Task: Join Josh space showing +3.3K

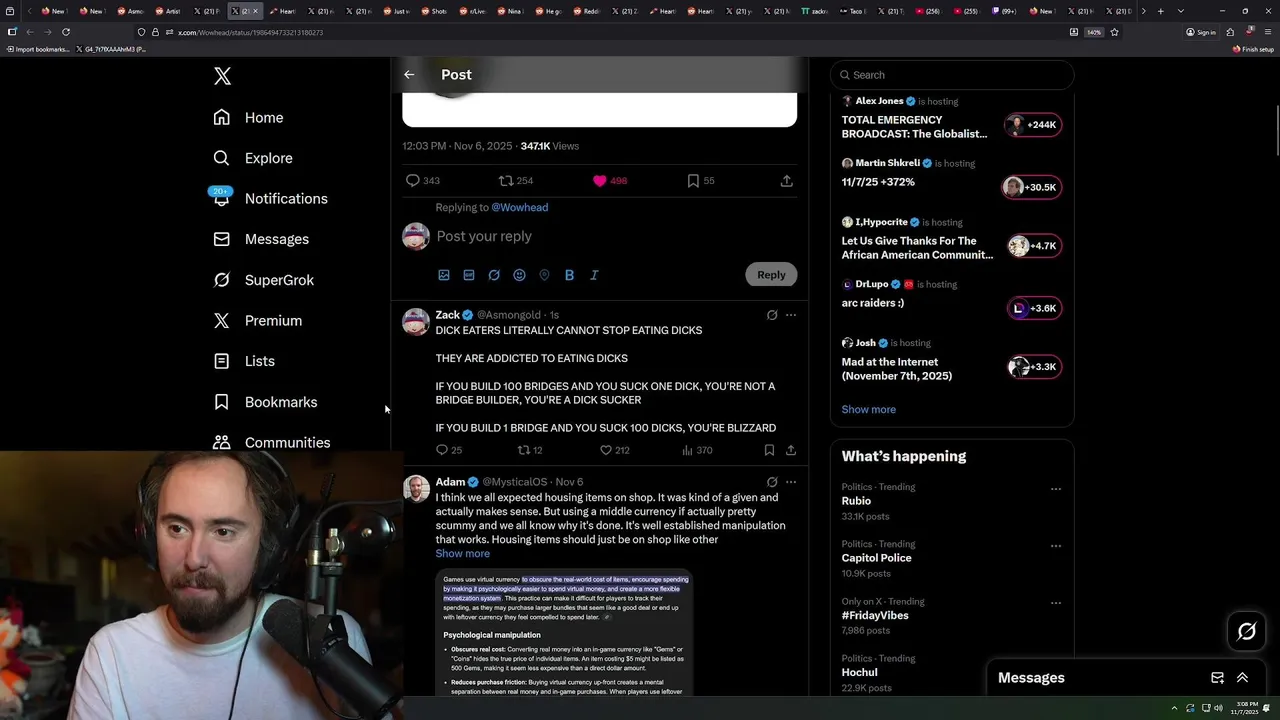Action: pyautogui.click(x=1034, y=367)
